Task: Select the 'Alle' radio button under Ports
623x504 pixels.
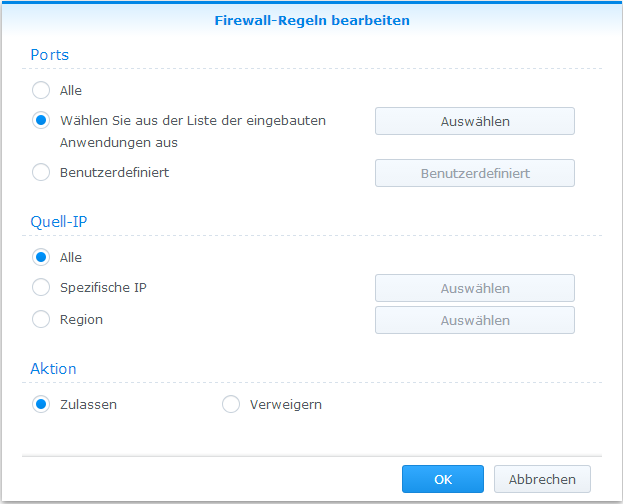Action: coord(41,90)
